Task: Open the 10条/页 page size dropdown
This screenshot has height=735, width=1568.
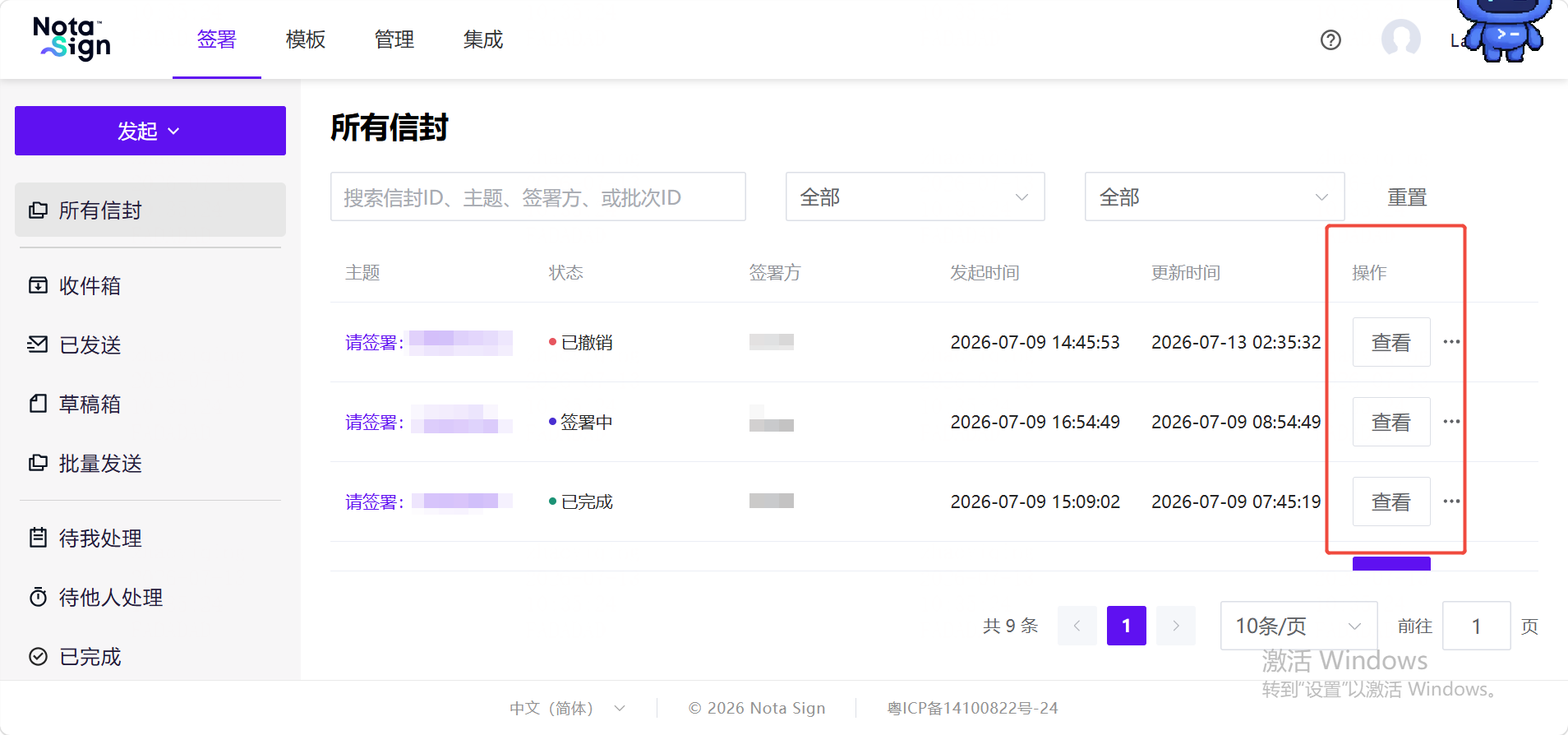Action: (1298, 626)
